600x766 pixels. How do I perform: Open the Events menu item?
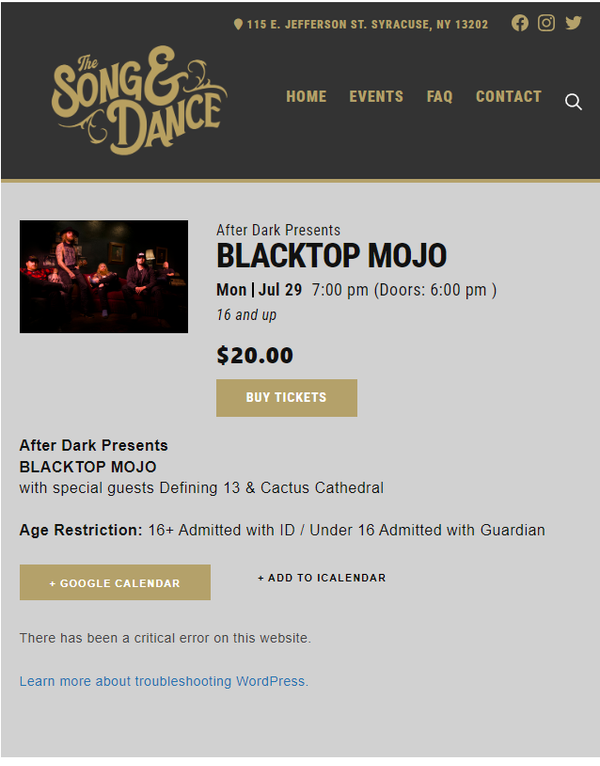(376, 97)
